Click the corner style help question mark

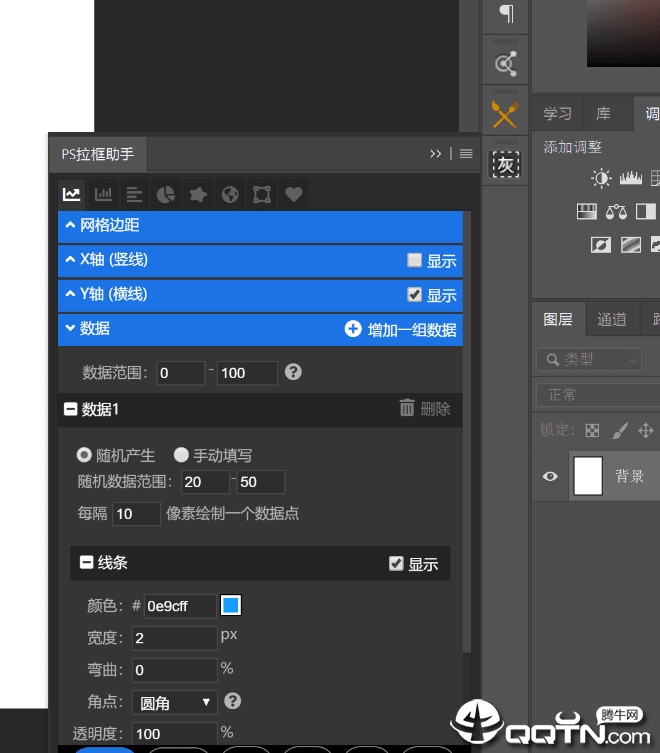(x=232, y=701)
